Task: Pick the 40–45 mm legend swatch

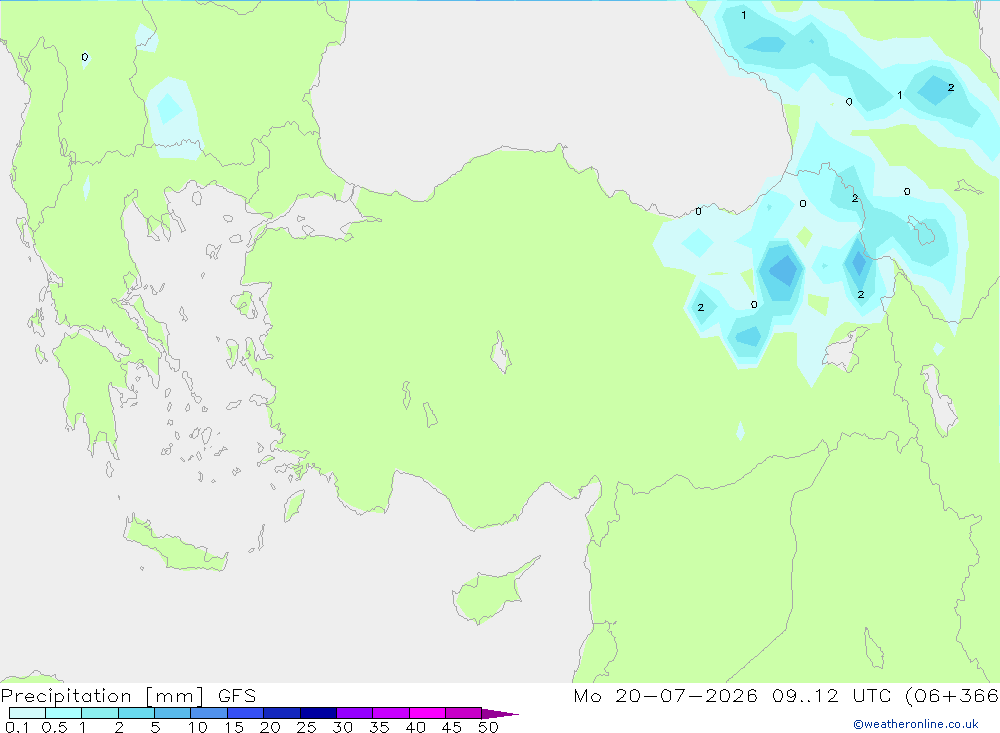Action: pos(427,713)
